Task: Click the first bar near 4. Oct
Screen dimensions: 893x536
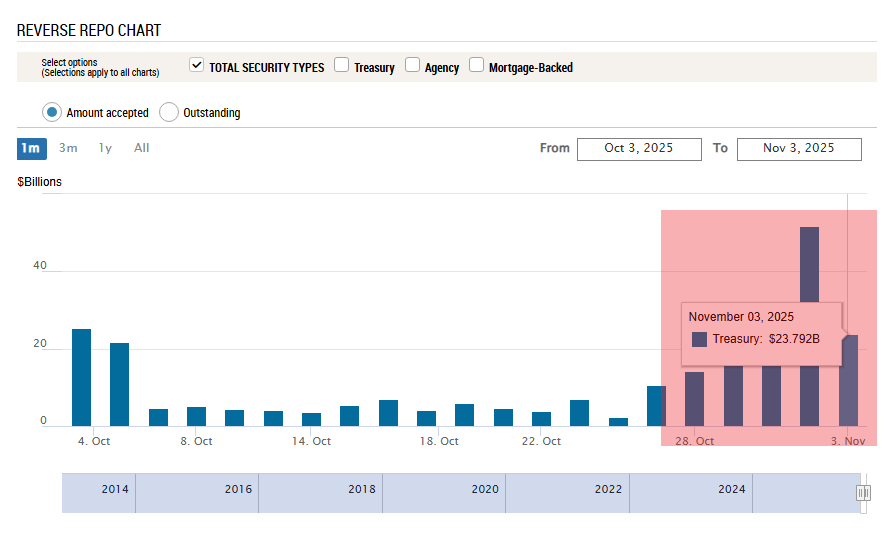Action: click(x=81, y=377)
